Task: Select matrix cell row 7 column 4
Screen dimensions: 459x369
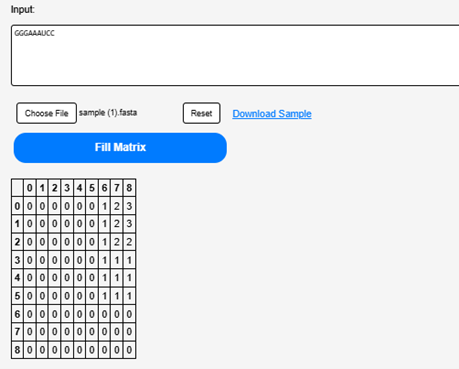Action: coord(79,332)
